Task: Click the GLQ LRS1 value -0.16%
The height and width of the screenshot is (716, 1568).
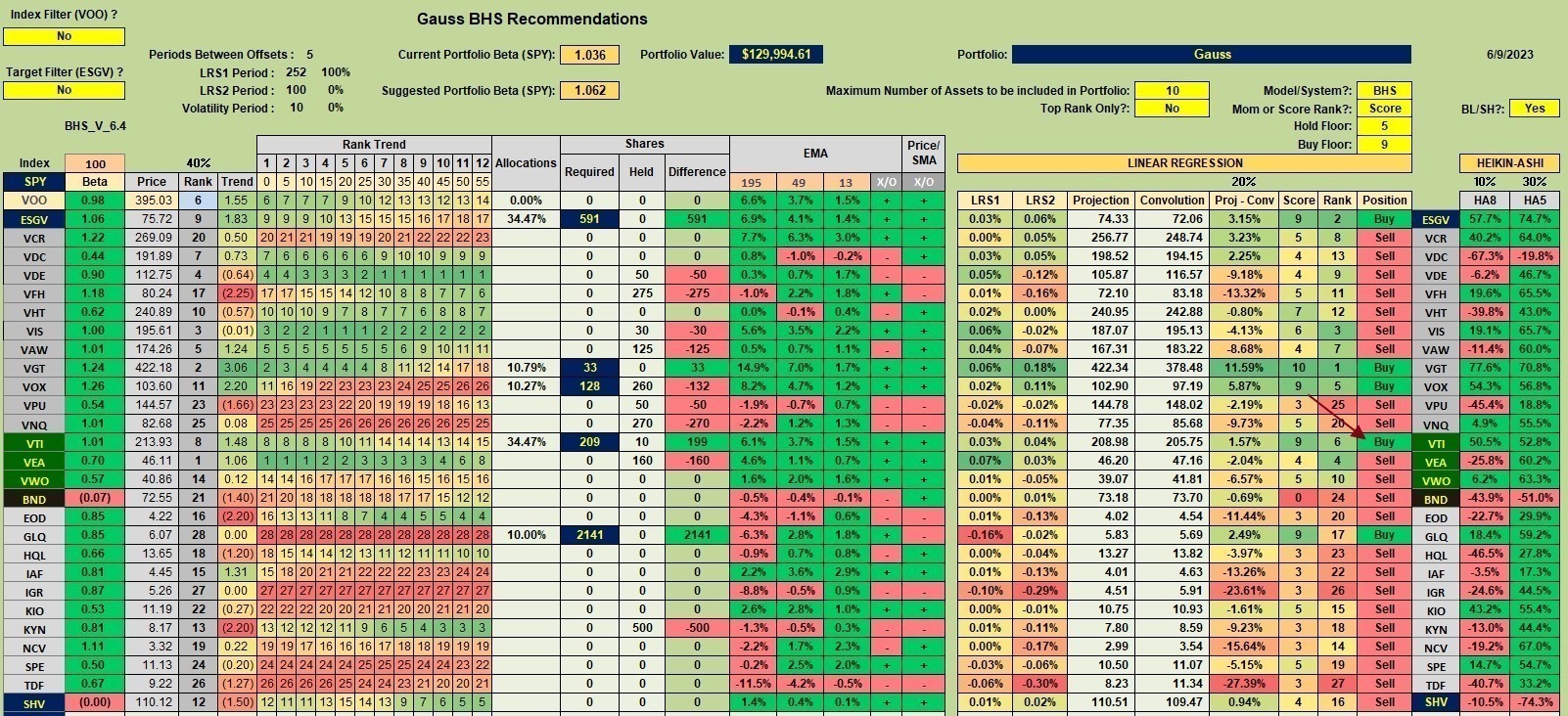Action: [x=985, y=535]
